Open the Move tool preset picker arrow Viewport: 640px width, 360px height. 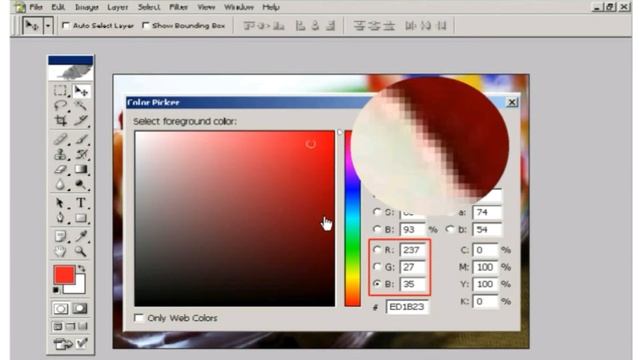click(x=48, y=26)
